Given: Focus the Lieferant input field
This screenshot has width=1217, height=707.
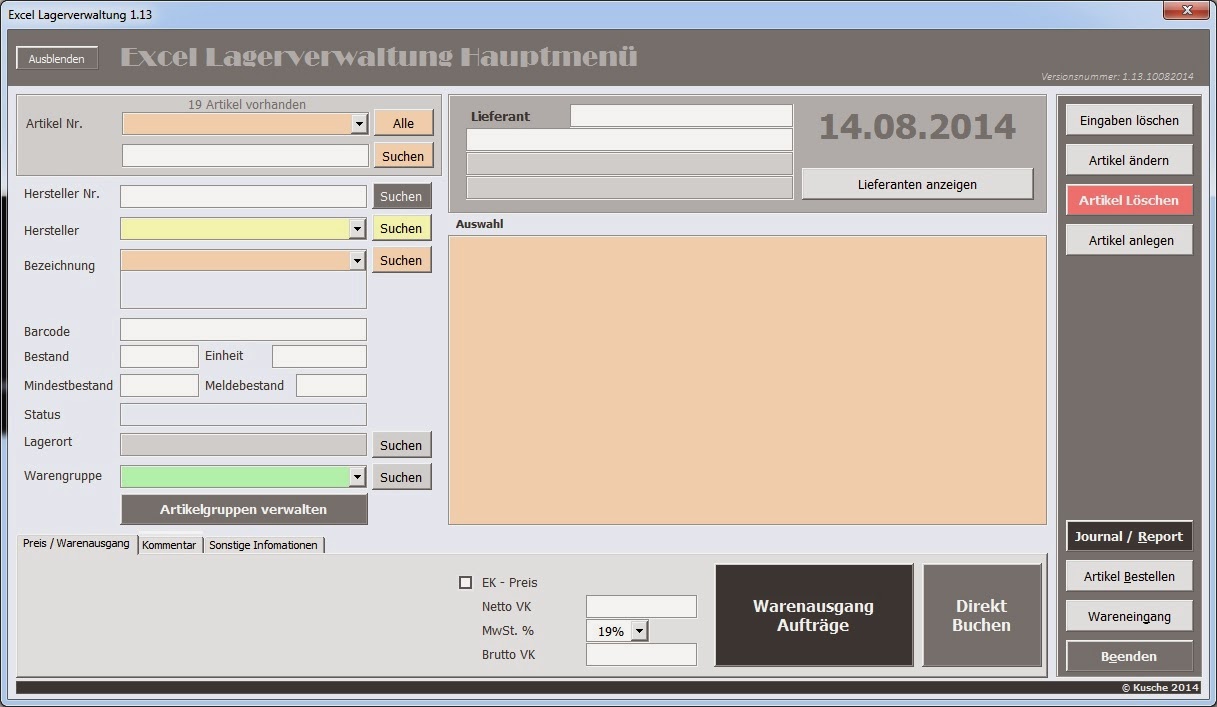Looking at the screenshot, I should point(681,116).
